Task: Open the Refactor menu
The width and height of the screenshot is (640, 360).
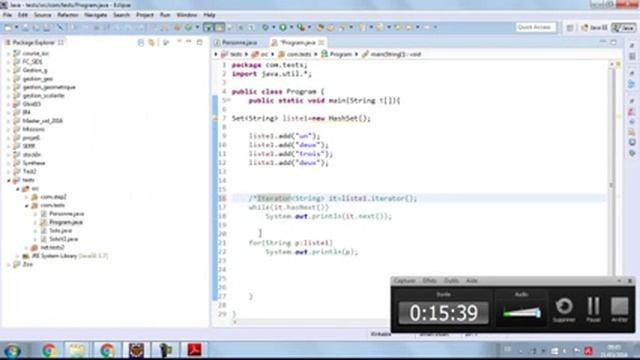Action: [x=68, y=15]
